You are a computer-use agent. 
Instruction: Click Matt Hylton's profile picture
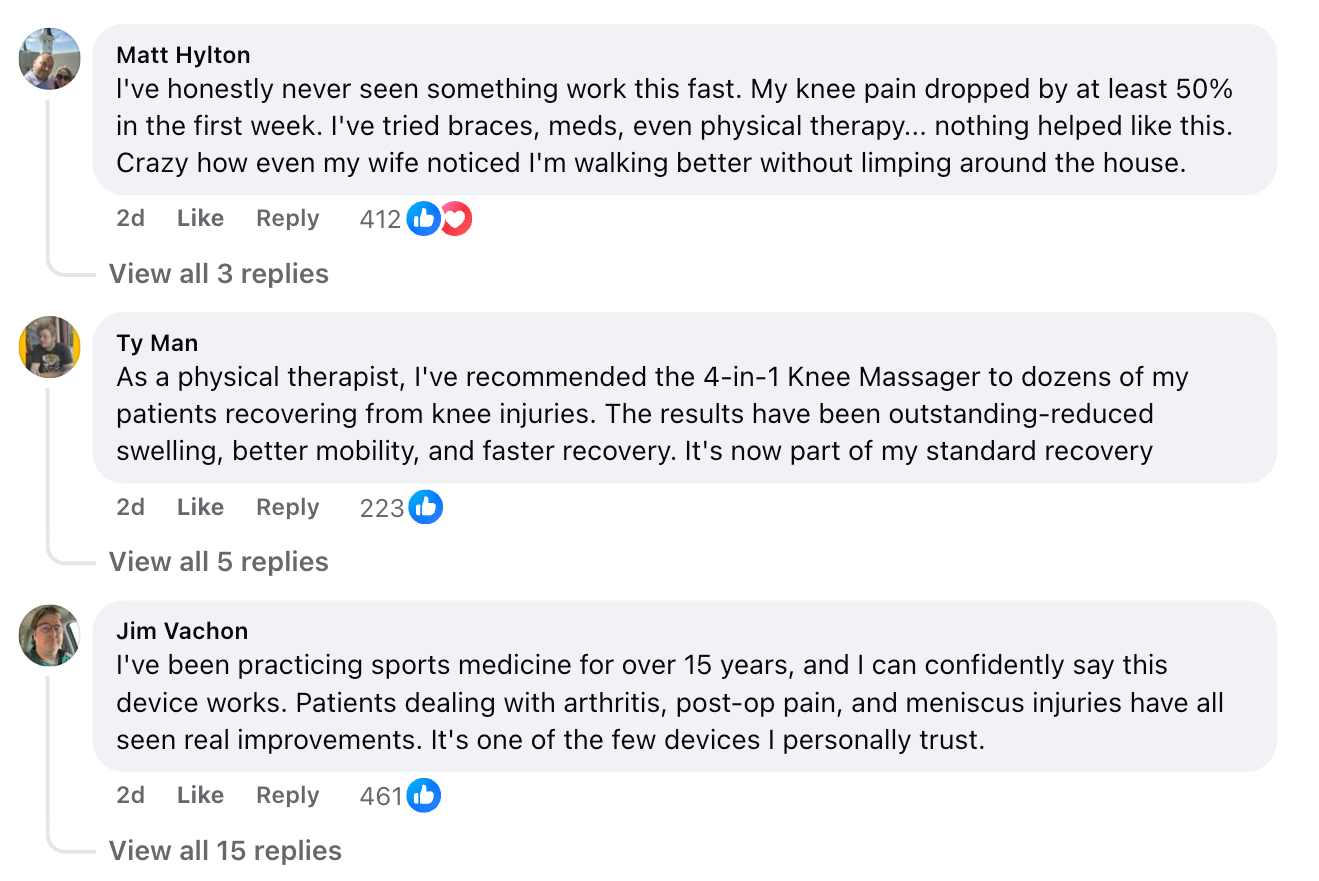(x=49, y=59)
